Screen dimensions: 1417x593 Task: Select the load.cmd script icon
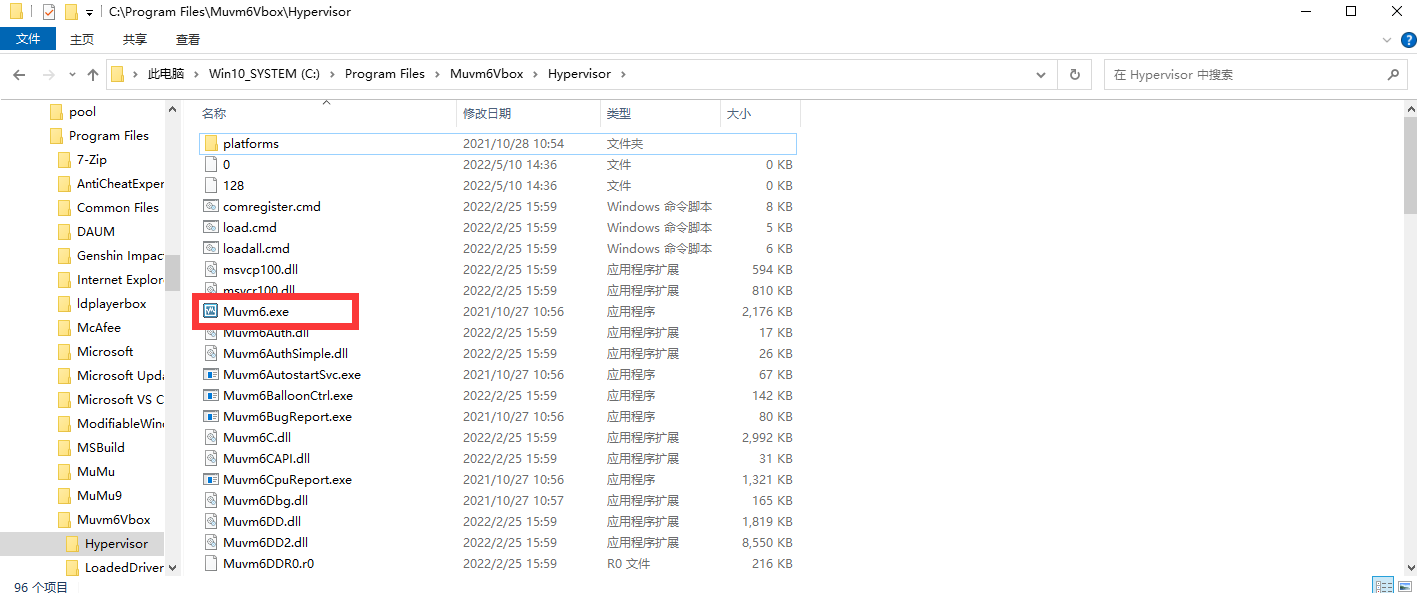click(211, 227)
